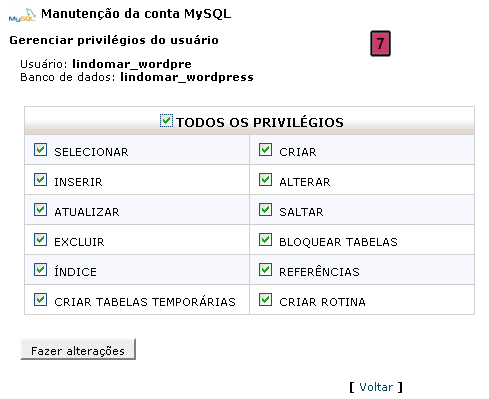Click the Fazer alterações button
This screenshot has height=399, width=489.
(x=78, y=349)
